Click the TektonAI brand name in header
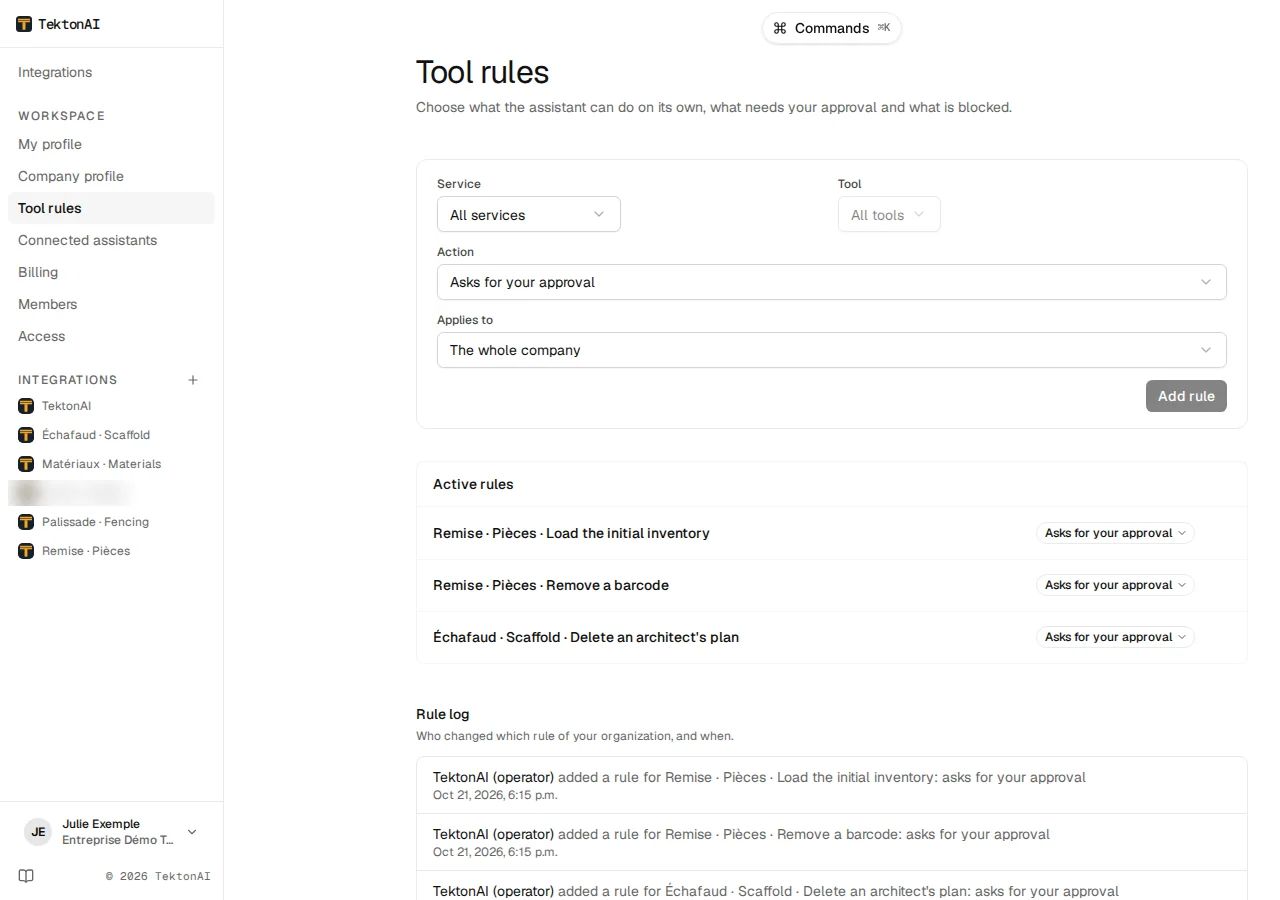 point(69,24)
